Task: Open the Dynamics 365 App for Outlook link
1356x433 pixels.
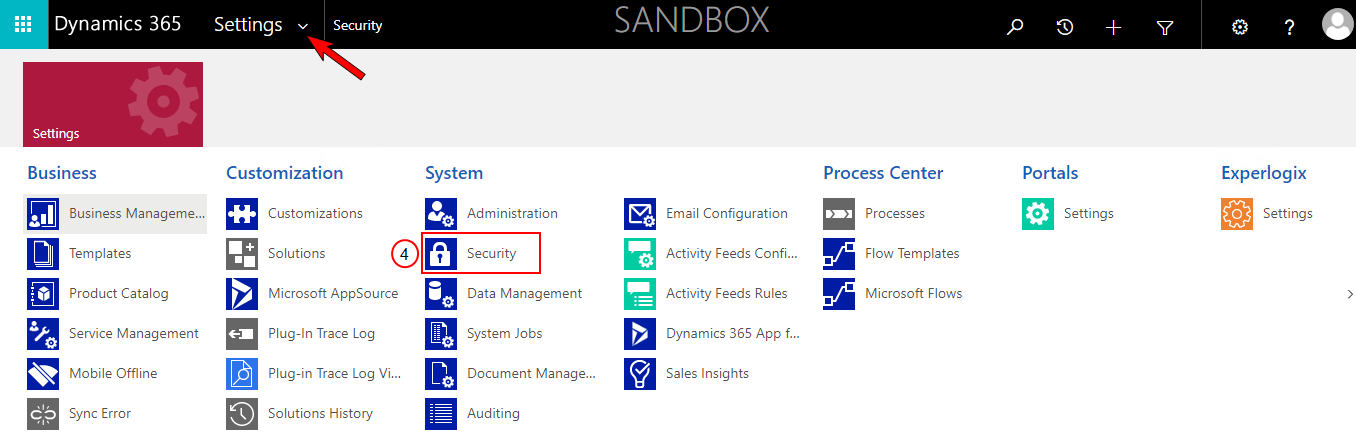Action: pyautogui.click(x=733, y=334)
